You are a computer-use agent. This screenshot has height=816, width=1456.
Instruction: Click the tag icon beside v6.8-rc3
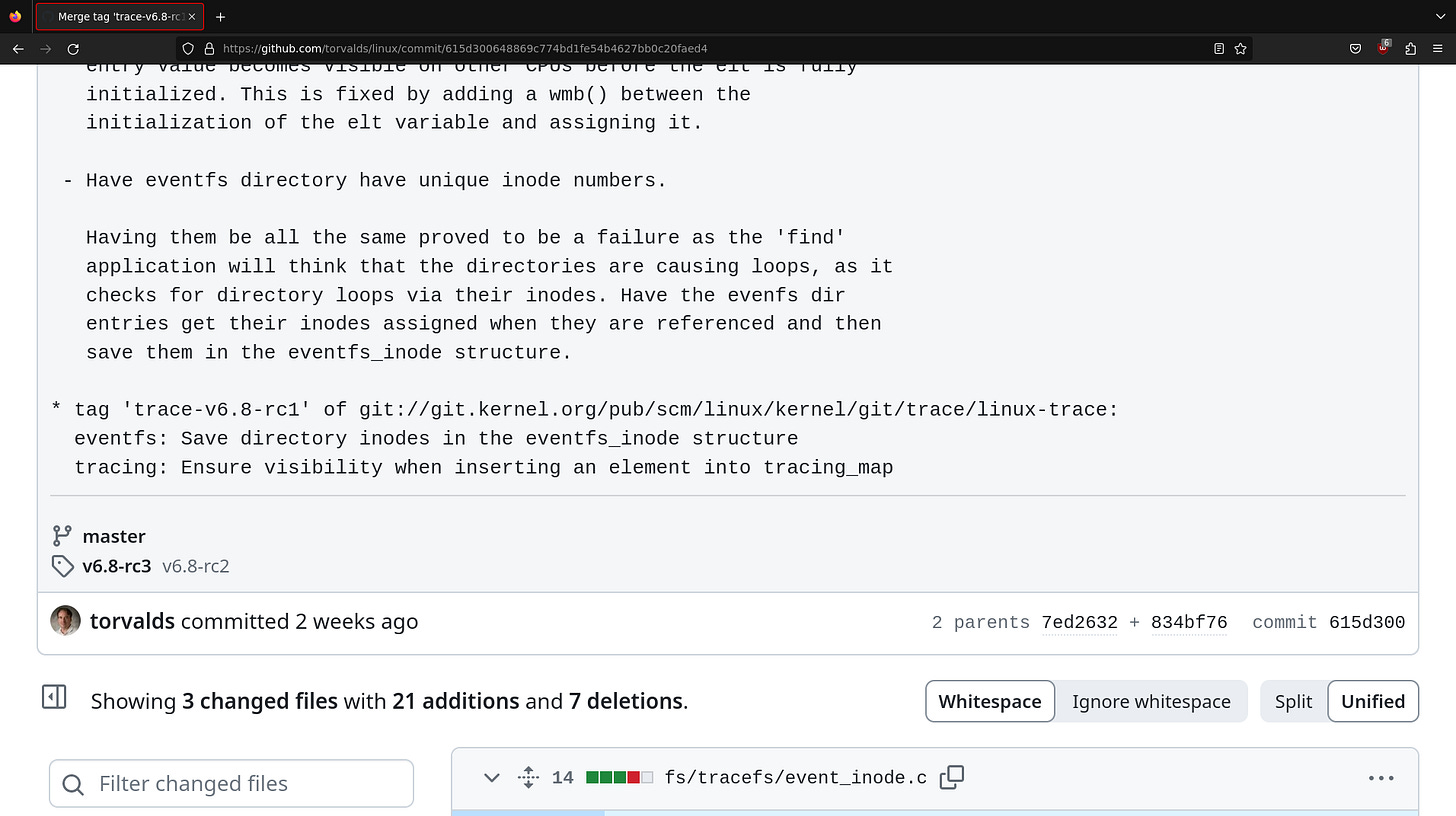coord(62,566)
